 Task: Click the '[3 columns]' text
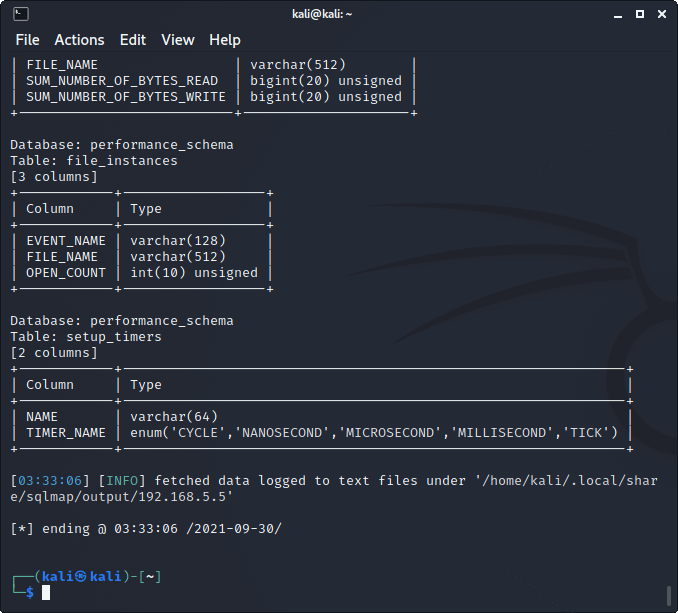(54, 177)
